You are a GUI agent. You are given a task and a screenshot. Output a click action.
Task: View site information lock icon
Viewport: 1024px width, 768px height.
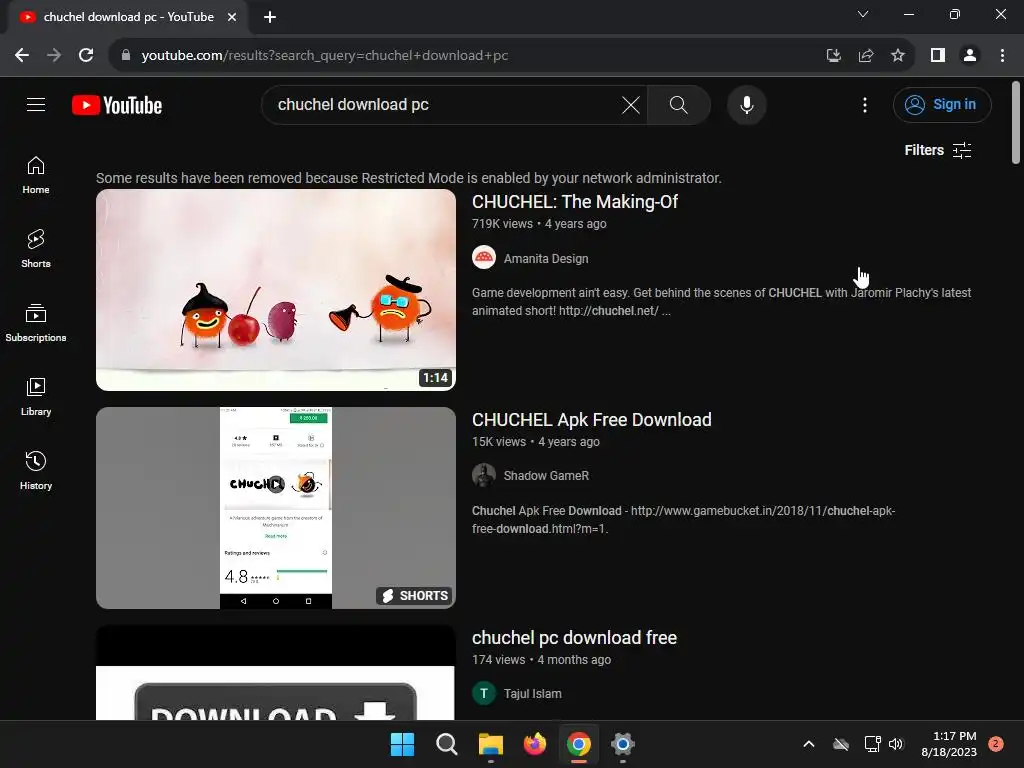[x=126, y=56]
